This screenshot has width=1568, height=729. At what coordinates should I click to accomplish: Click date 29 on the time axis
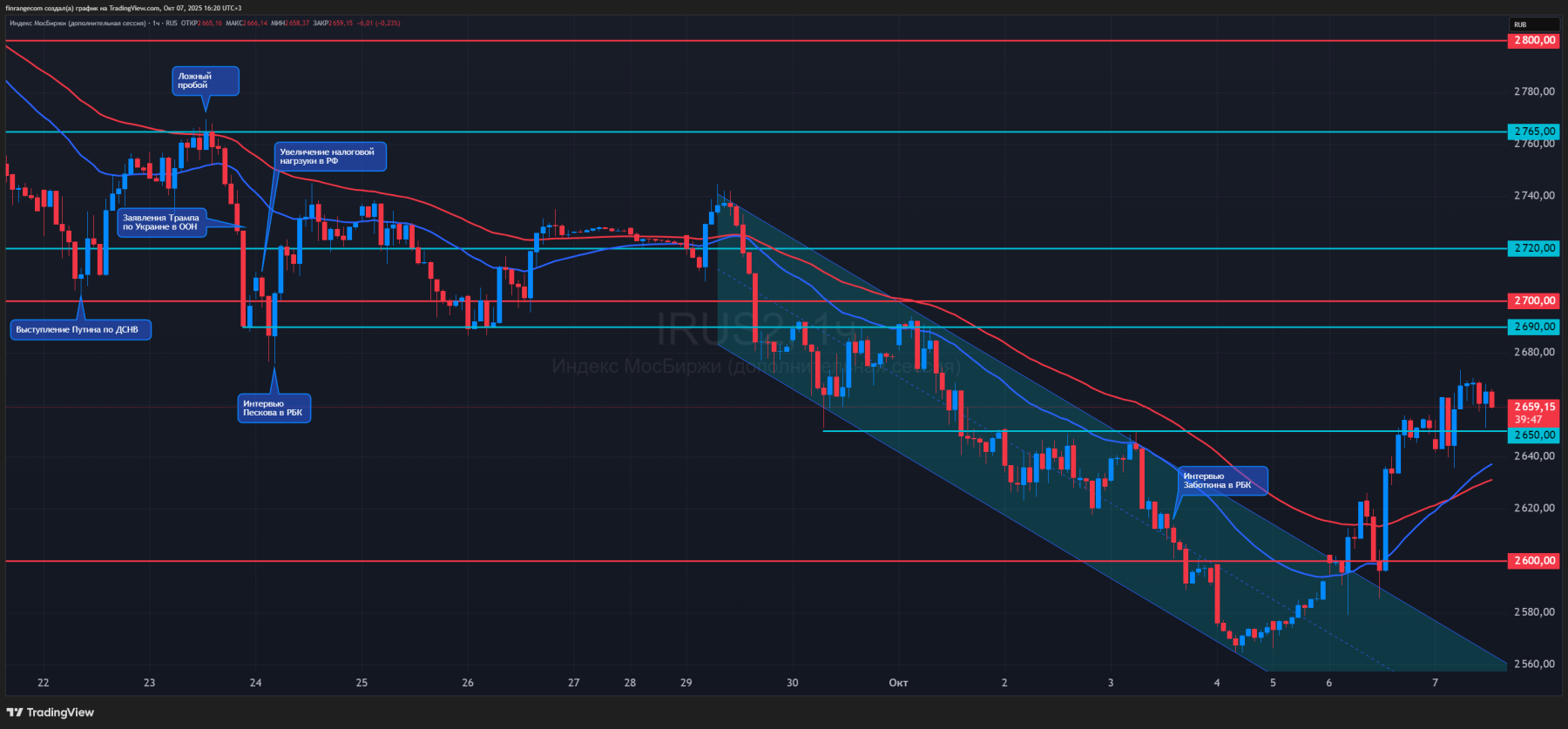(x=686, y=683)
